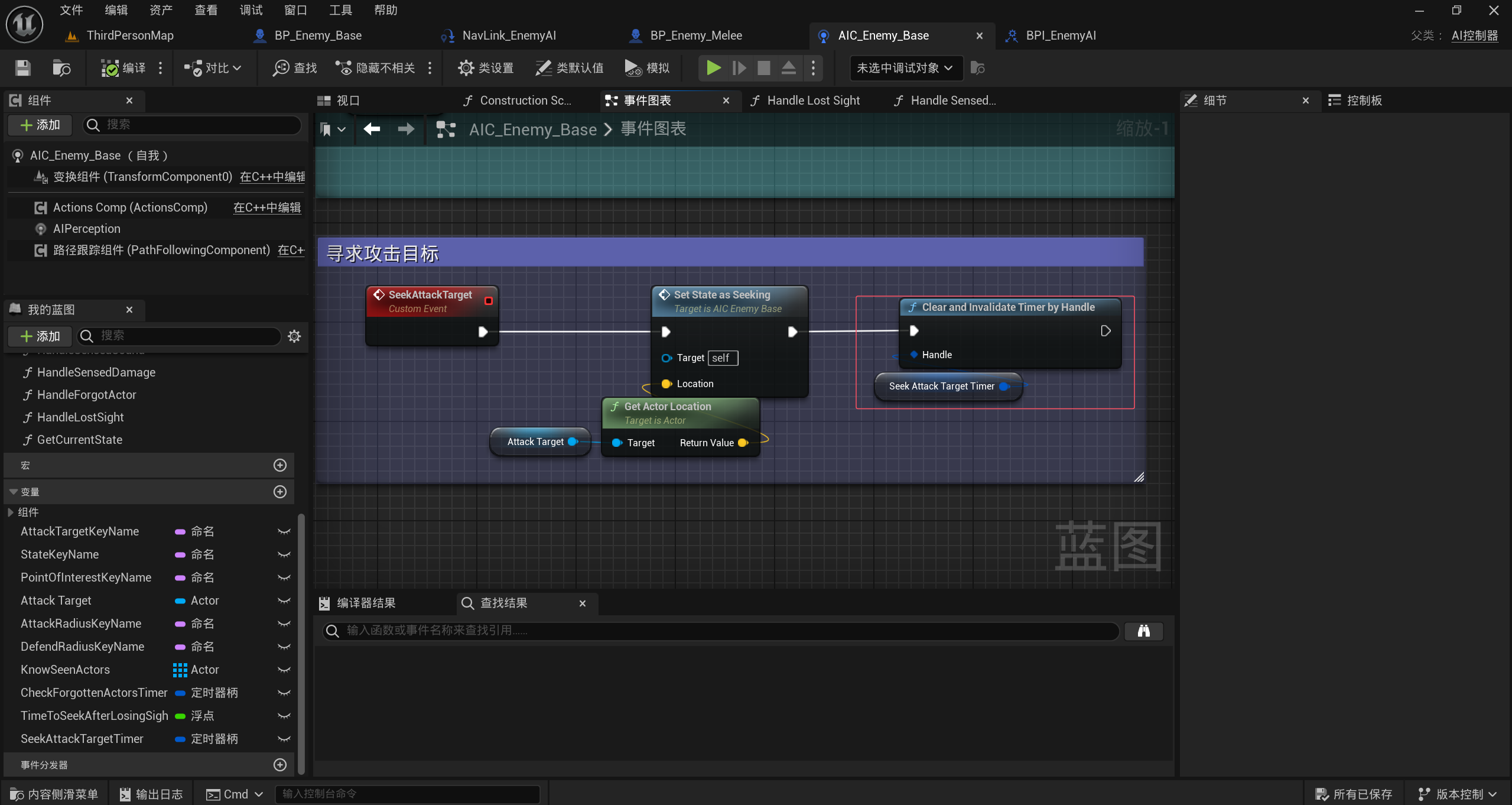Toggle visibility eye of KnowSeenActors variable
Viewport: 1512px width, 805px height.
point(284,670)
